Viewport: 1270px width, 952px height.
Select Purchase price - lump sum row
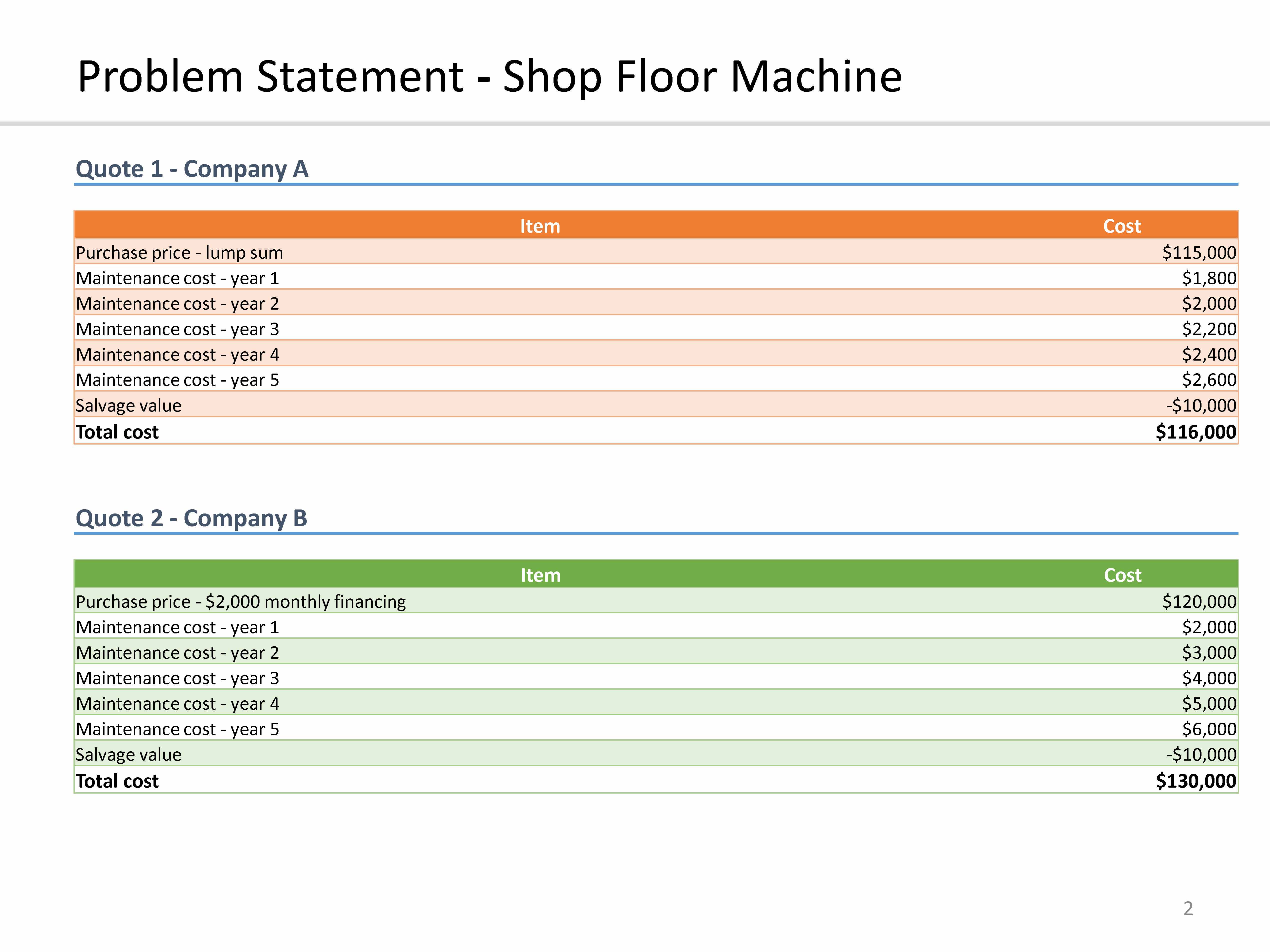pyautogui.click(x=179, y=252)
